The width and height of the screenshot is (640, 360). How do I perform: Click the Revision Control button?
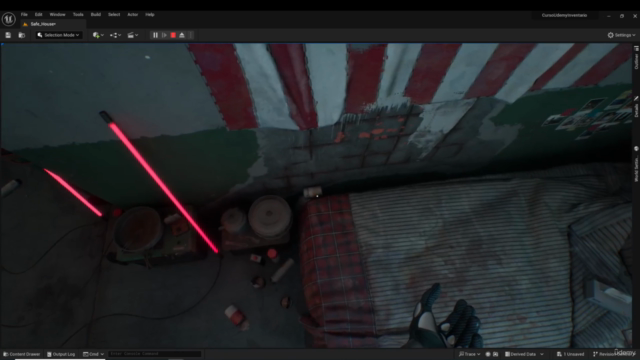[614, 354]
